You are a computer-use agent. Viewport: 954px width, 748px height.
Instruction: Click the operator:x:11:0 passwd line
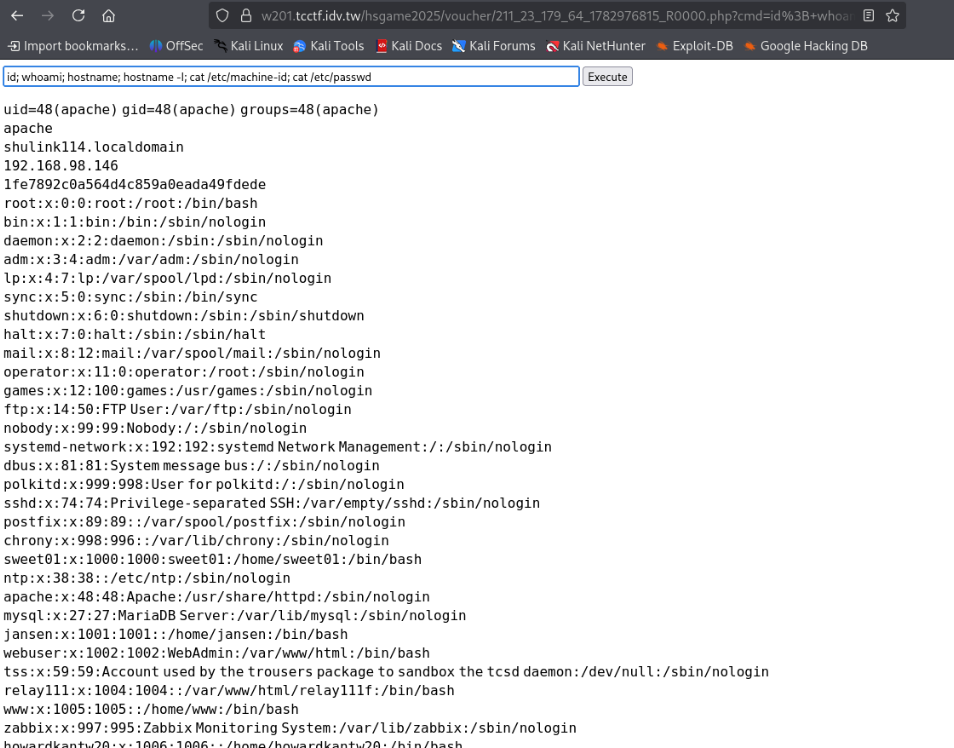tap(184, 372)
